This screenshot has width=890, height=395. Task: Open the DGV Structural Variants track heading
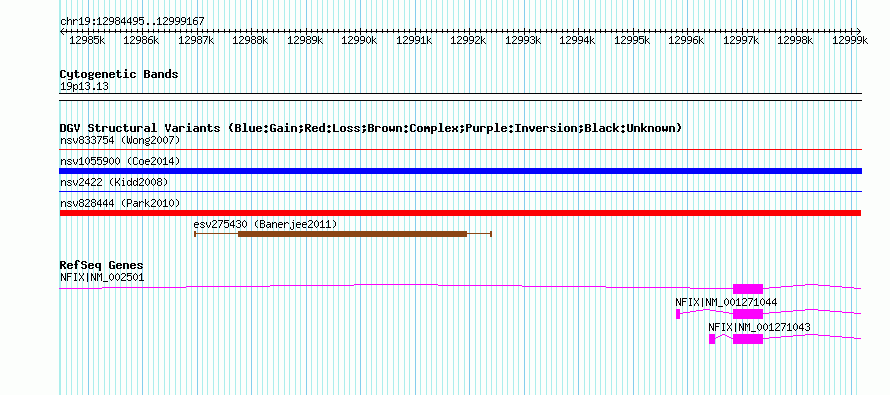[x=371, y=128]
